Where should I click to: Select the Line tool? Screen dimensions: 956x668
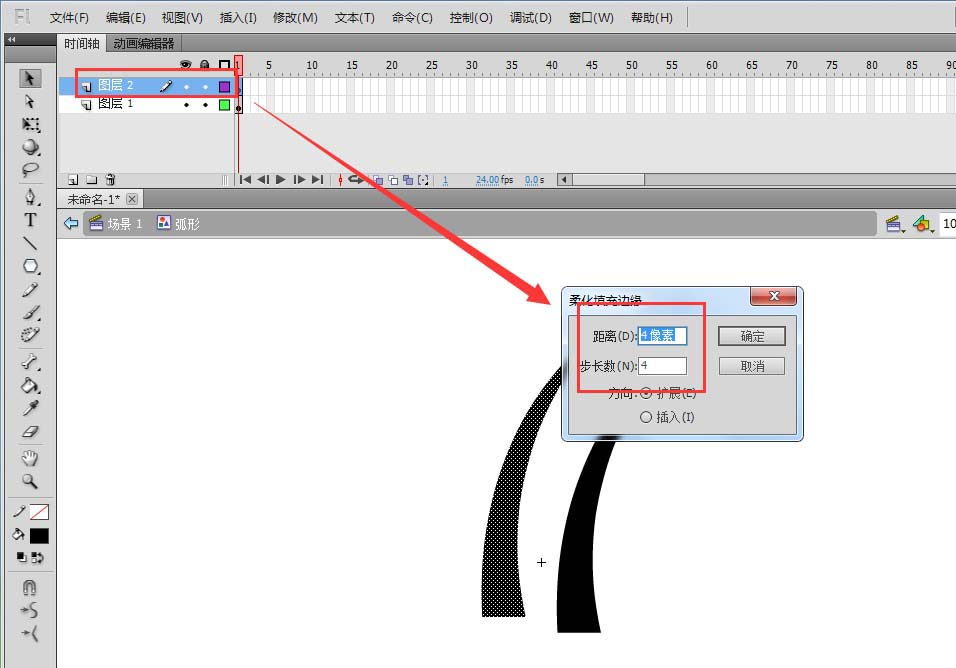(30, 243)
